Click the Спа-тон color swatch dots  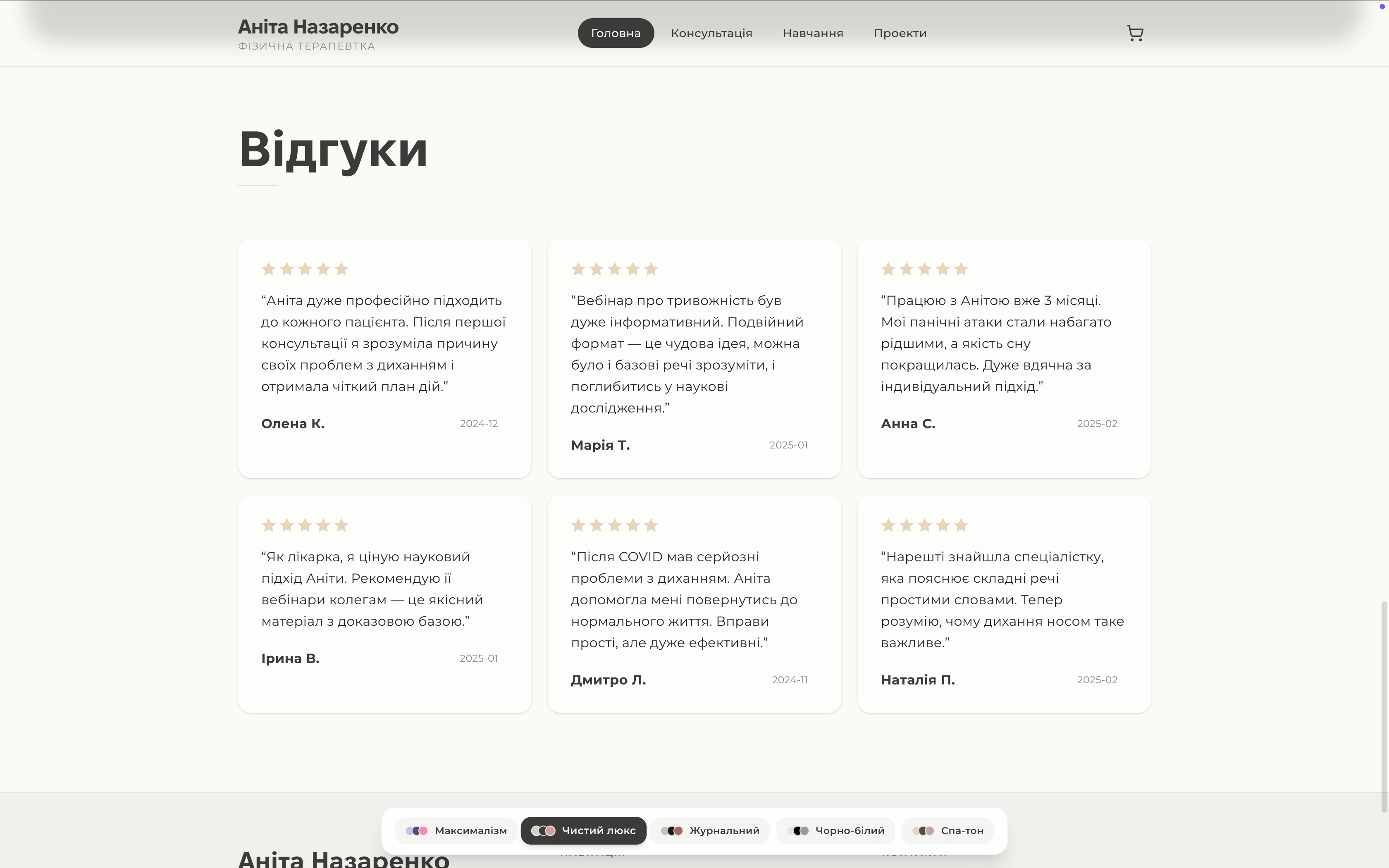[x=924, y=831]
